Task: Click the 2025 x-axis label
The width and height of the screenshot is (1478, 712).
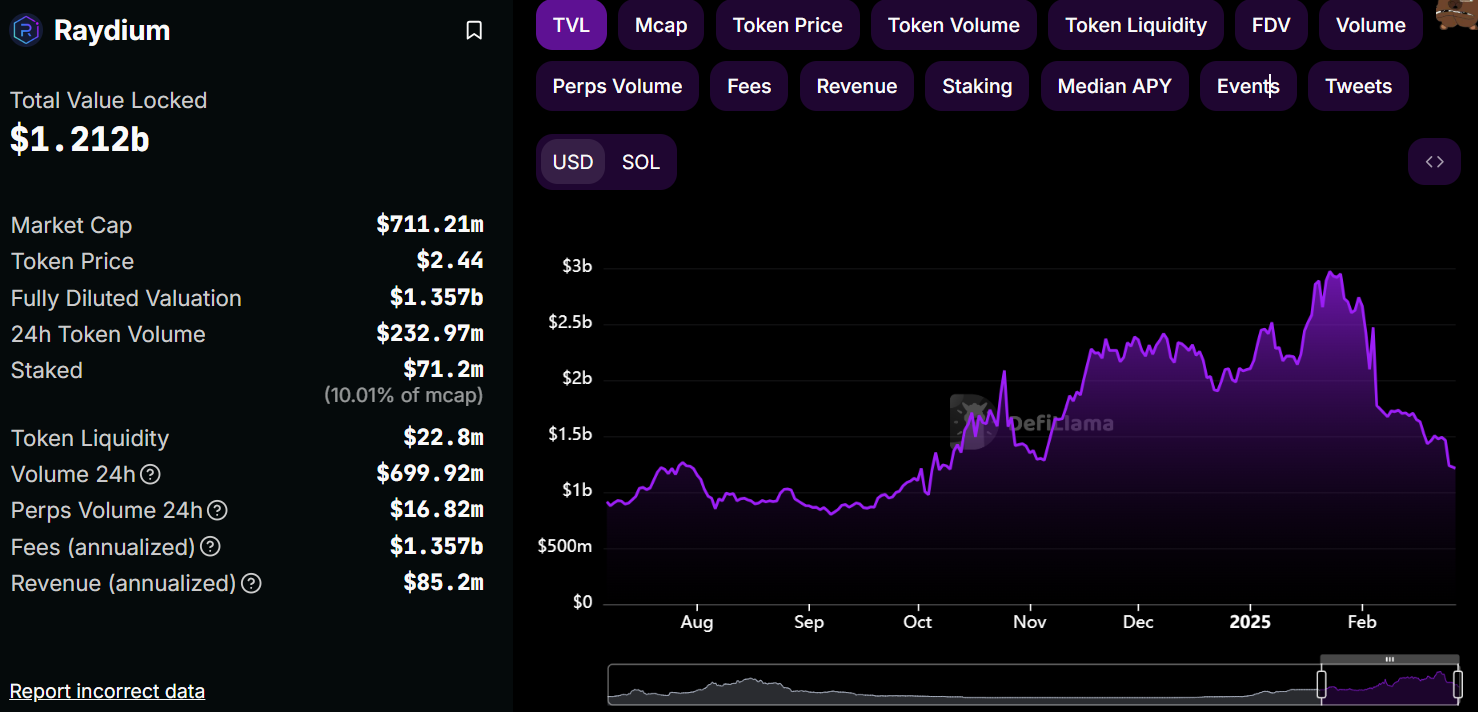Action: pyautogui.click(x=1250, y=622)
